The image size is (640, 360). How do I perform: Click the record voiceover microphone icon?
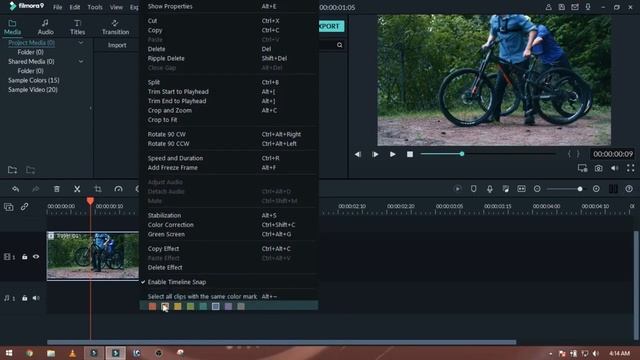(489, 189)
